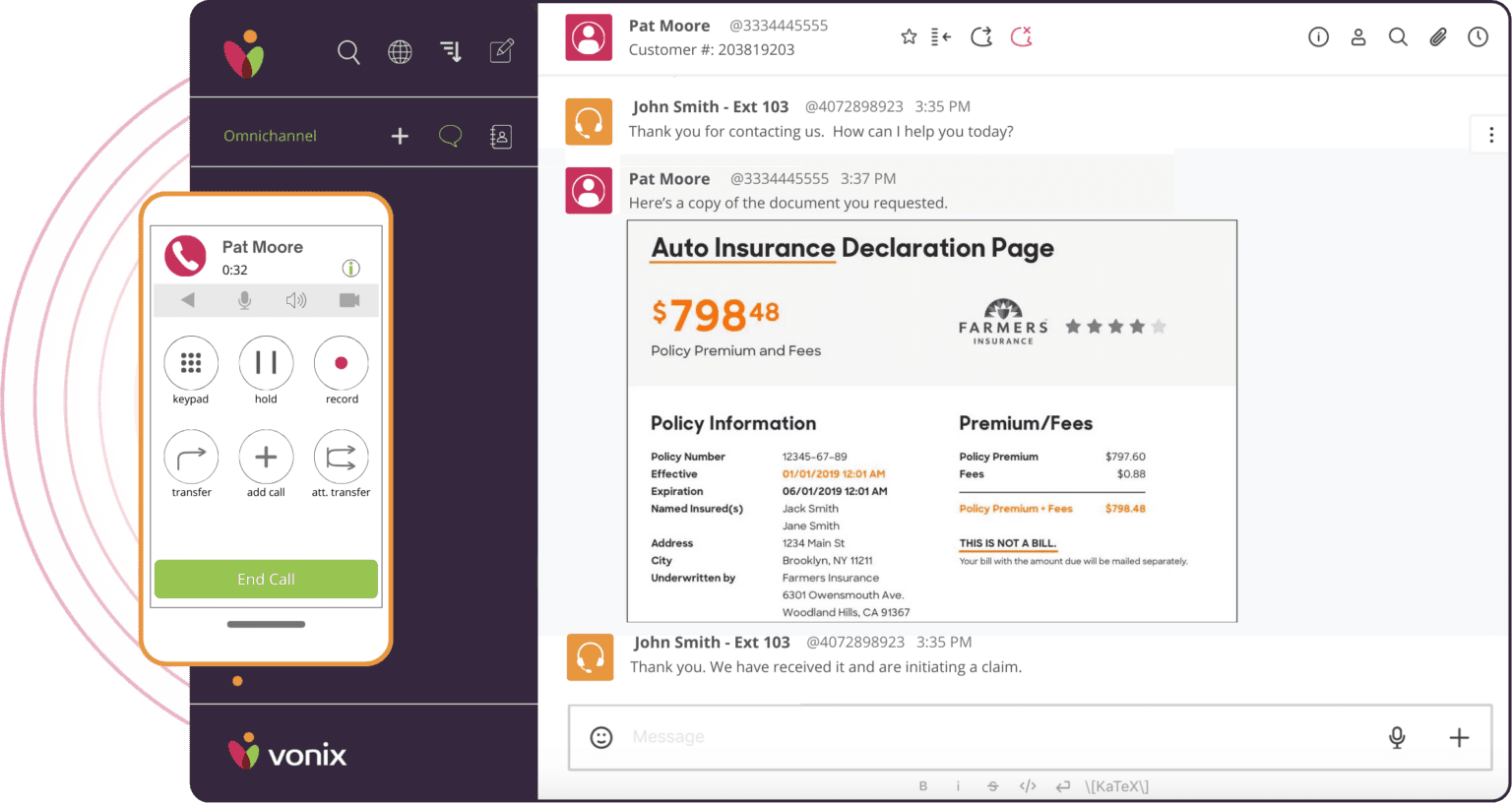
Task: Open the contacts address book icon
Action: pyautogui.click(x=500, y=137)
